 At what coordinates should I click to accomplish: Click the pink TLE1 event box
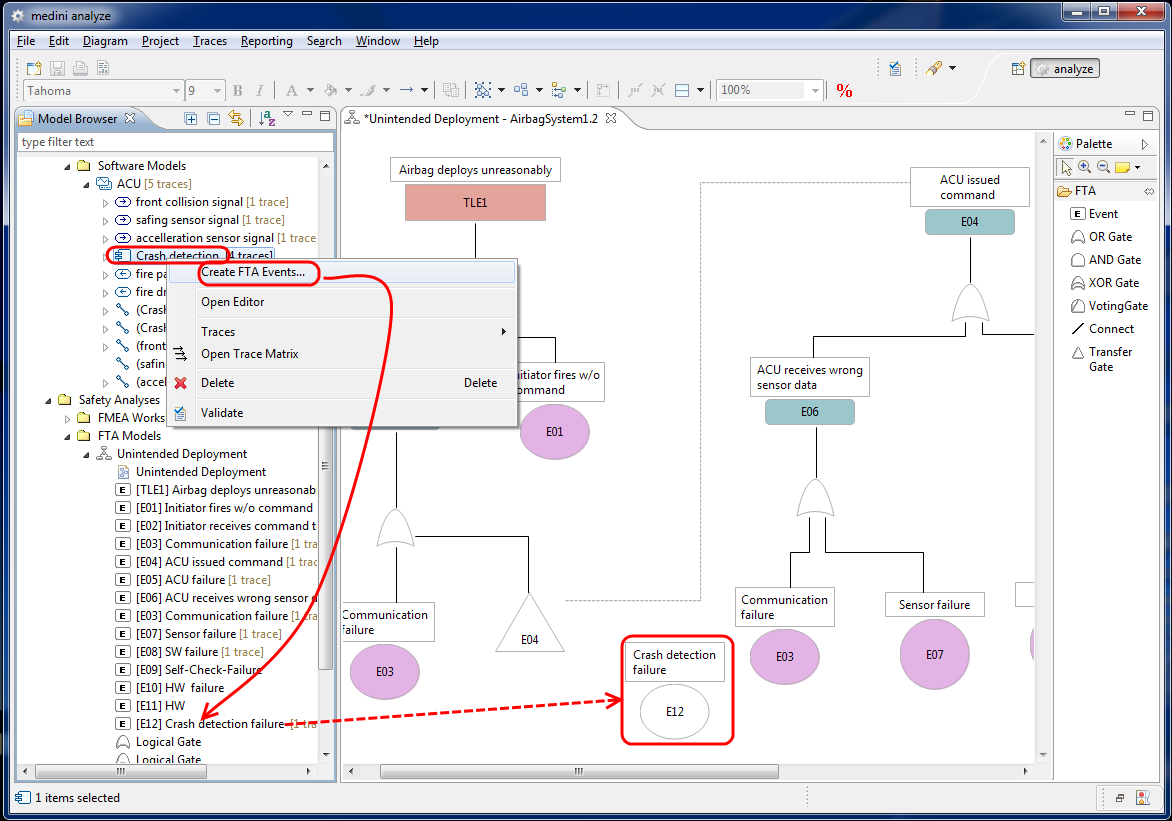tap(475, 203)
